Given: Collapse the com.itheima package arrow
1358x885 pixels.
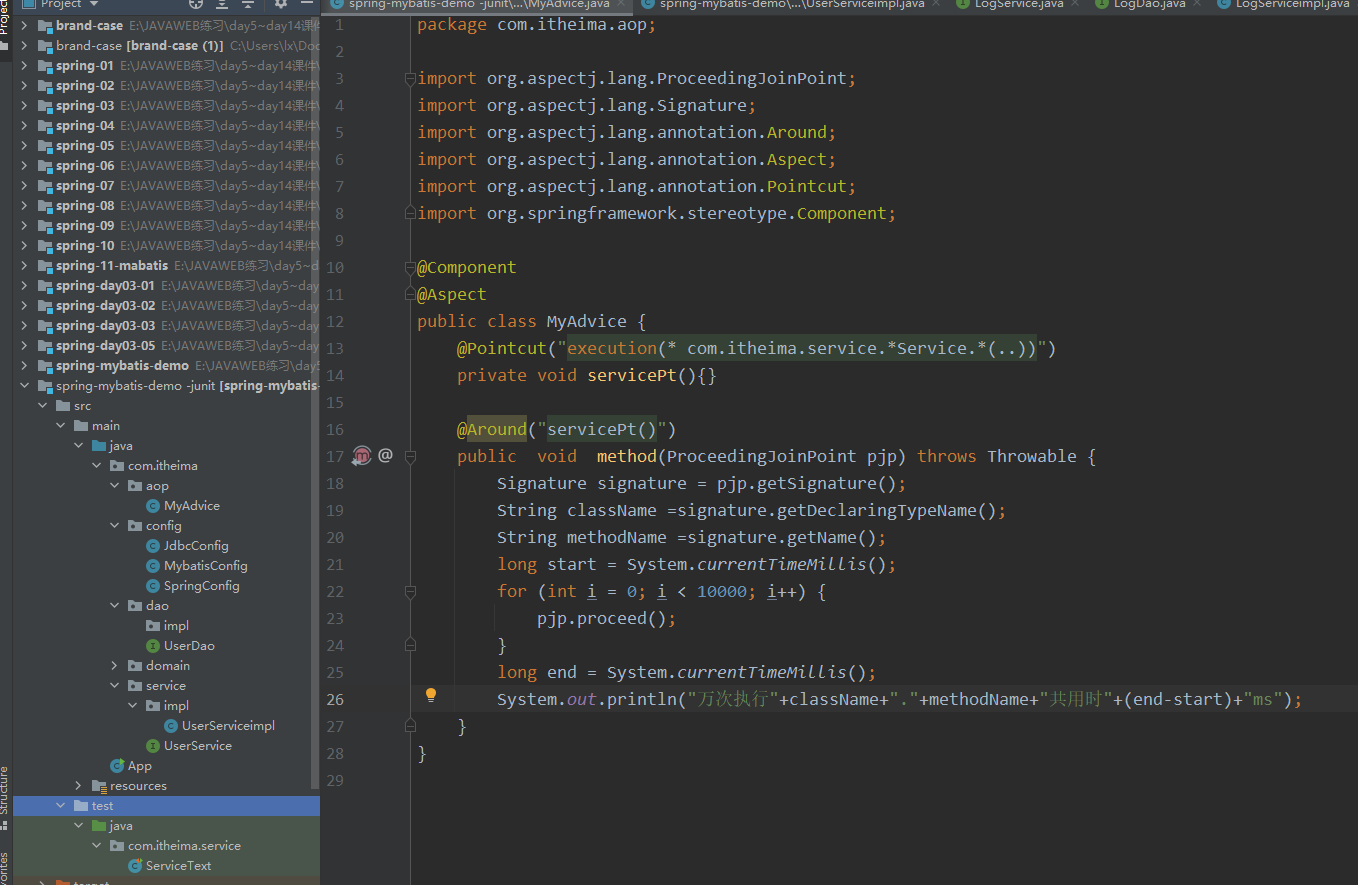Looking at the screenshot, I should click(97, 466).
